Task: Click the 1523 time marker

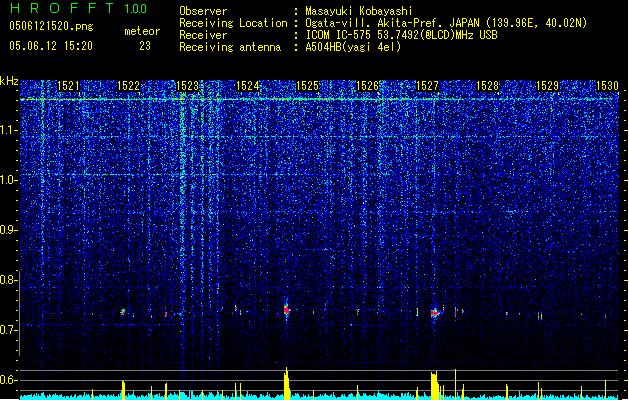Action: pos(188,86)
